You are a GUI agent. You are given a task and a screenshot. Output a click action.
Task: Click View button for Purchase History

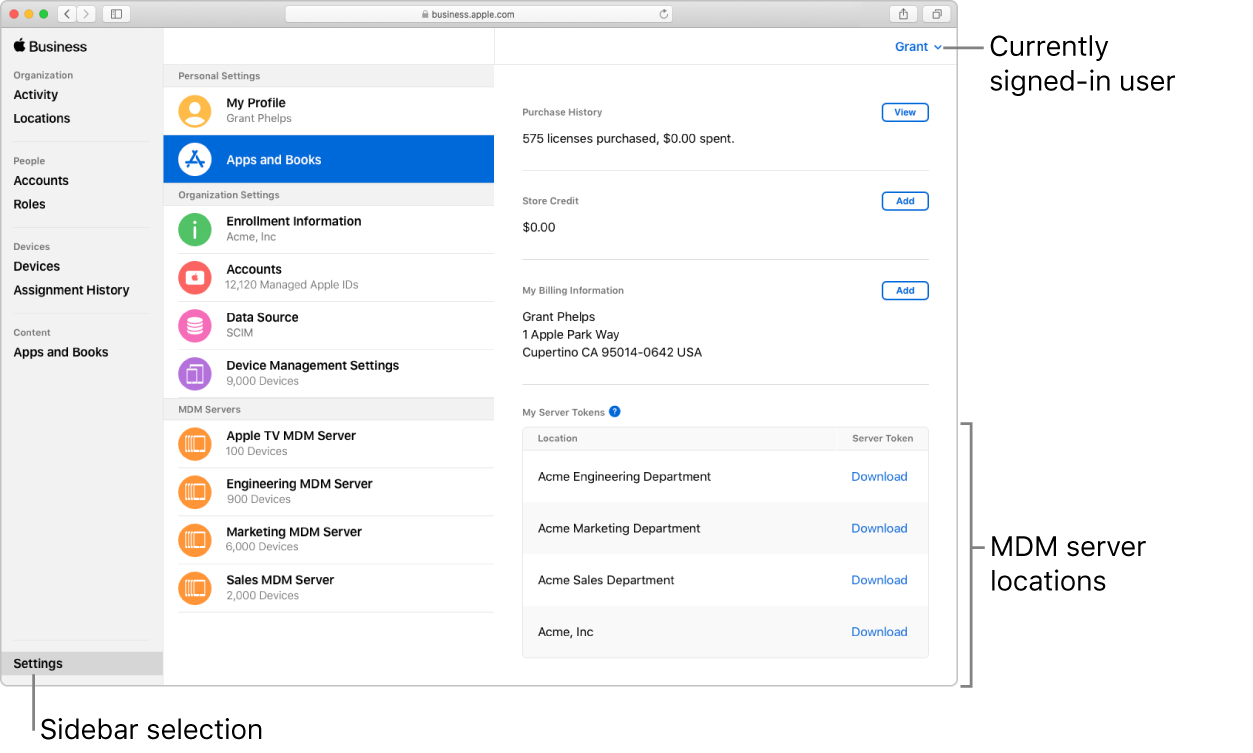point(904,113)
